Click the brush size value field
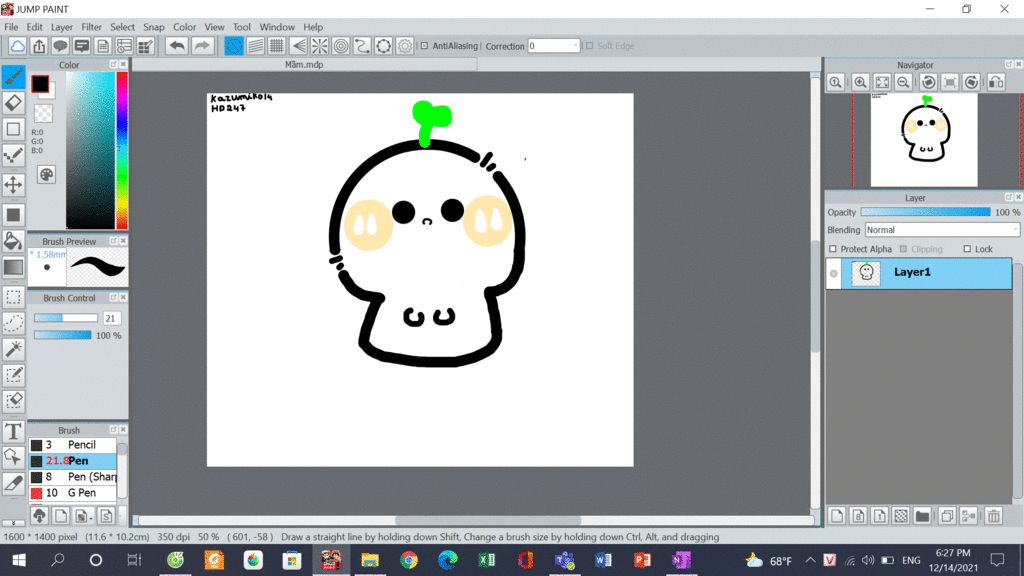 point(111,318)
